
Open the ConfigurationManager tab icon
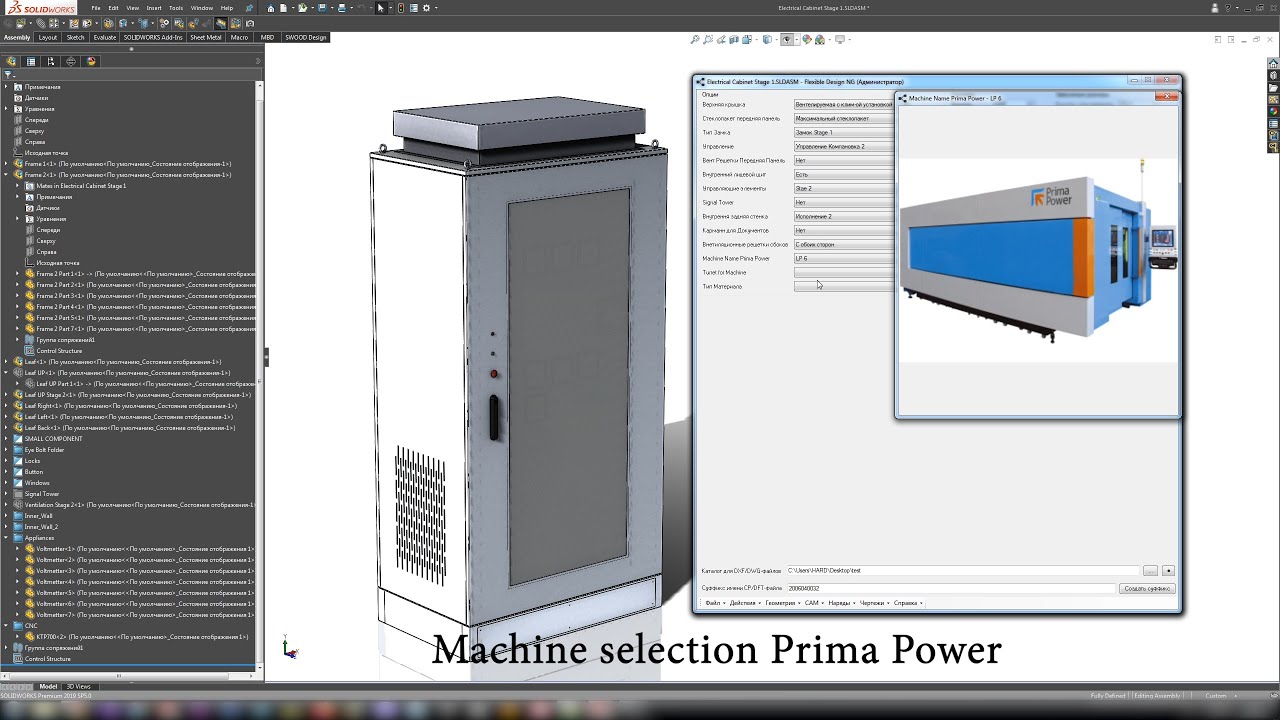point(51,61)
